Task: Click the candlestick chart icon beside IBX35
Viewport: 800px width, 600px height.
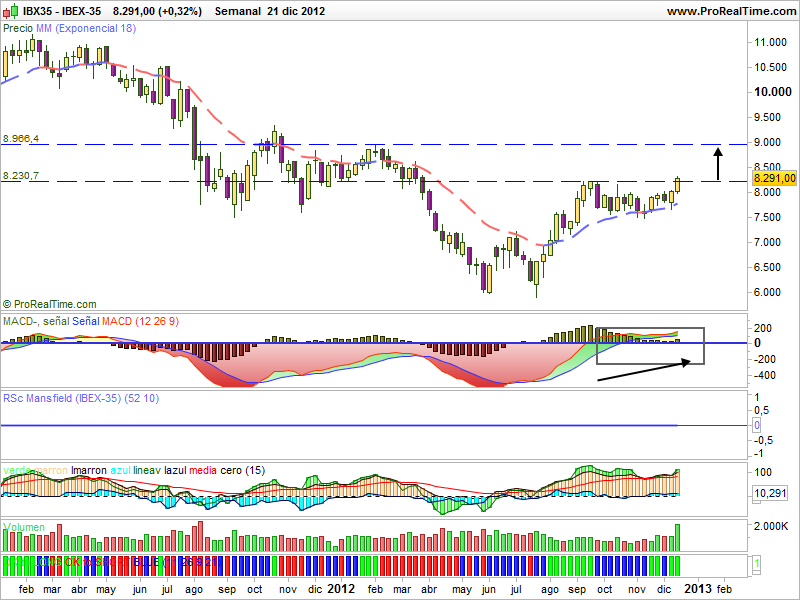Action: click(x=12, y=11)
